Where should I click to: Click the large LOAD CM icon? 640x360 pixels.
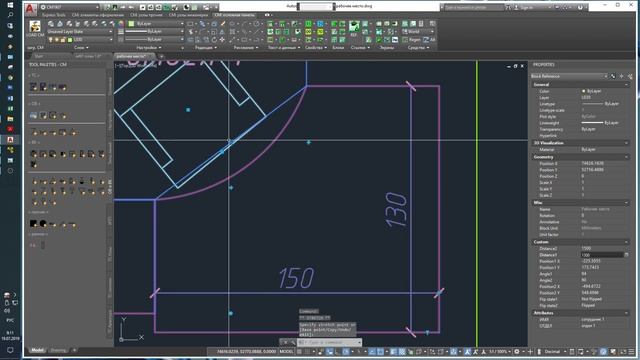coord(35,27)
